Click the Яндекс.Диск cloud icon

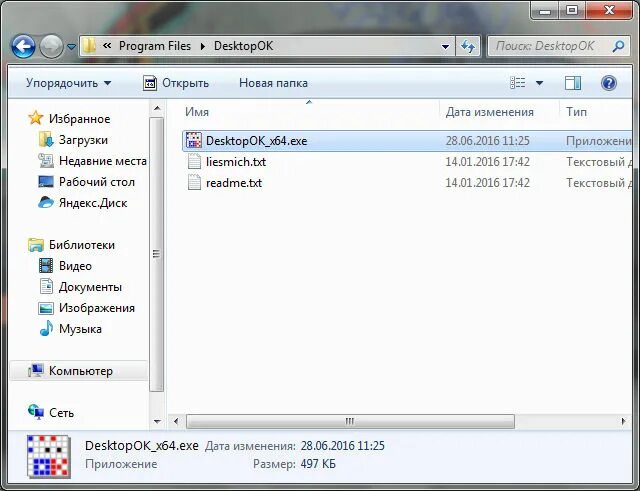point(46,202)
